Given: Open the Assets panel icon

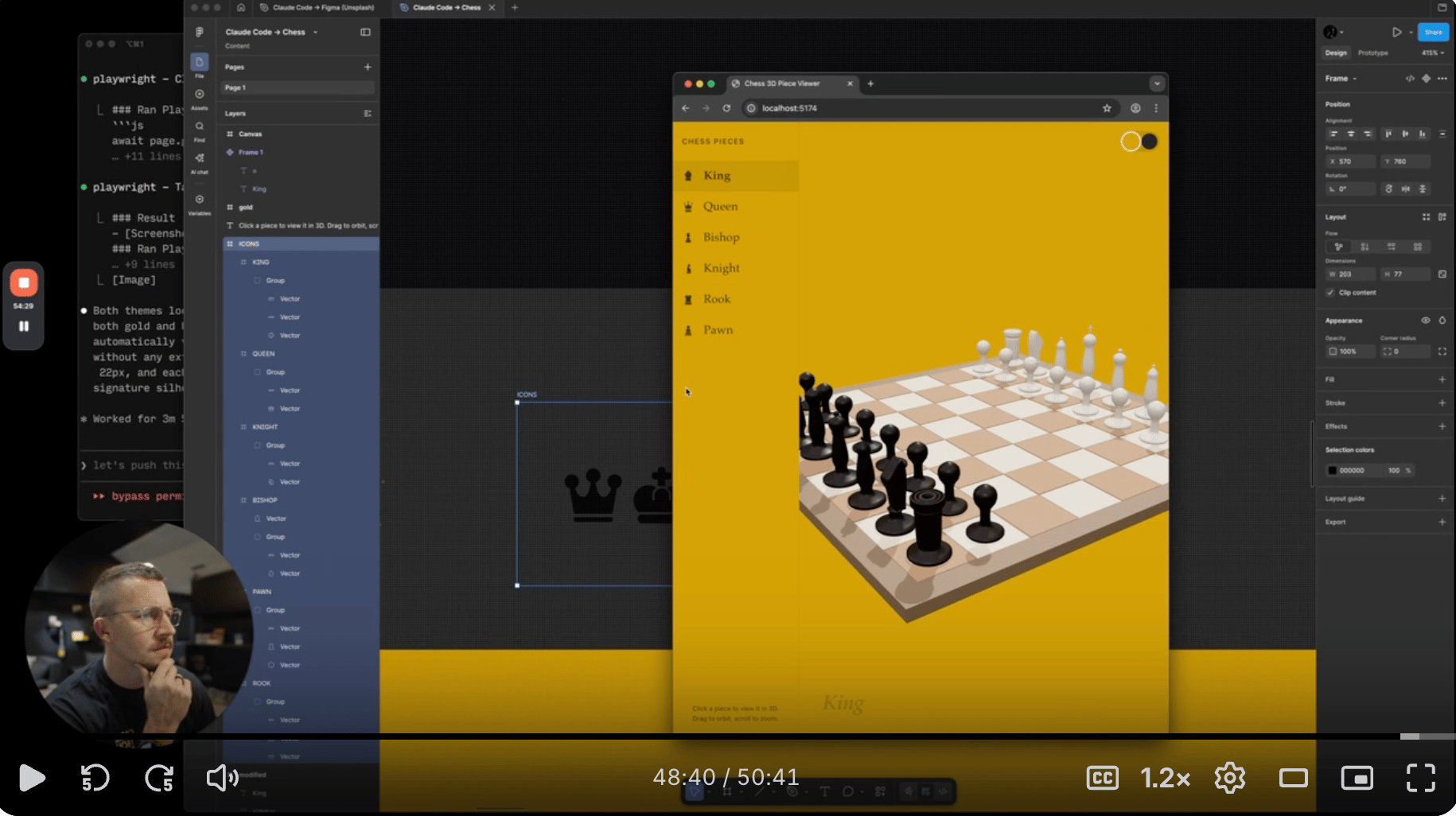Looking at the screenshot, I should [x=200, y=94].
